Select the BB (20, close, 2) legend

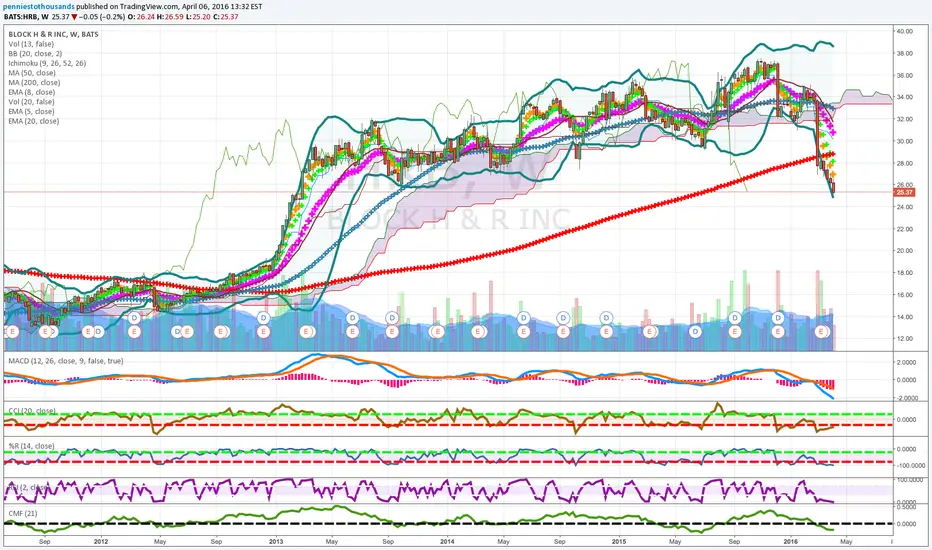[x=35, y=54]
